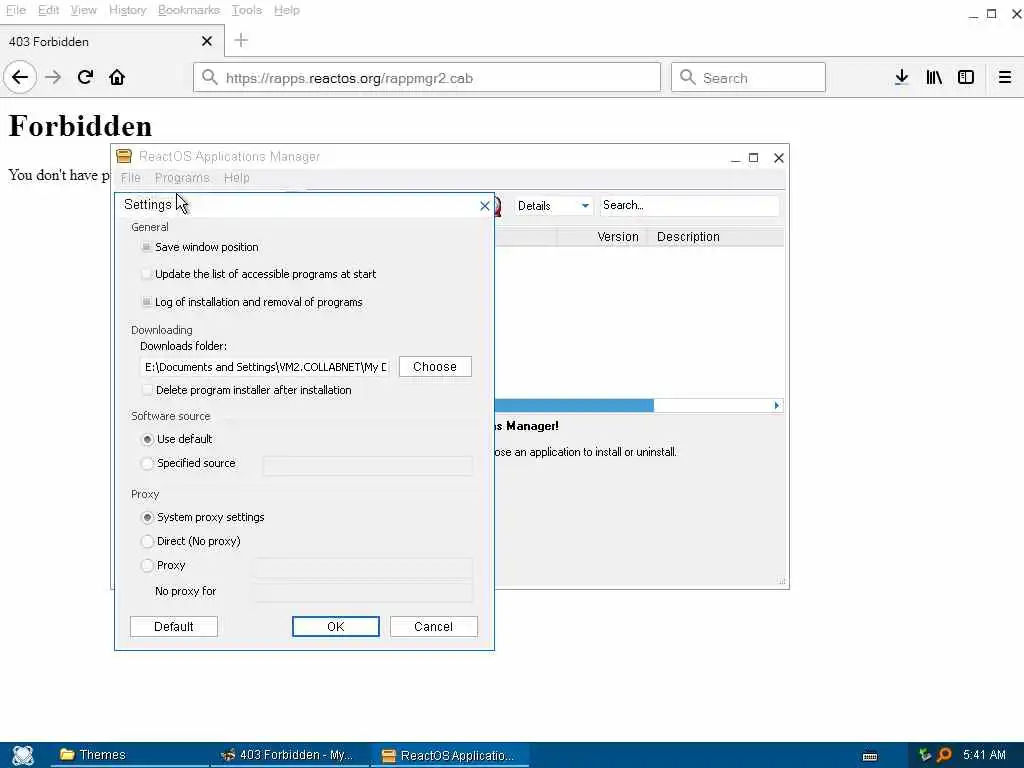Switch to 403 Forbidden taskbar window
Image resolution: width=1024 pixels, height=768 pixels.
tap(291, 755)
